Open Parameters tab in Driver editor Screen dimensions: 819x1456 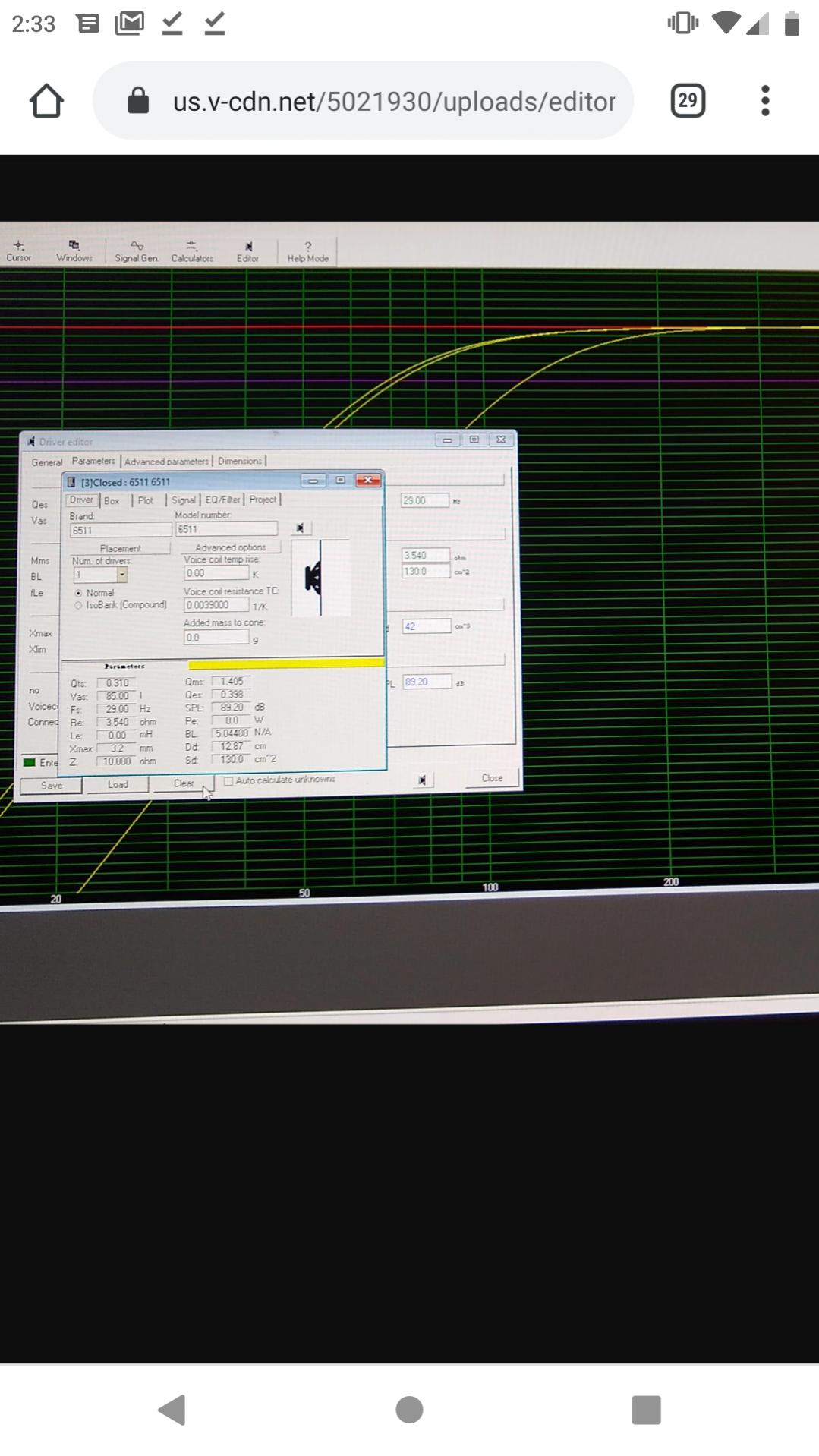tap(93, 461)
